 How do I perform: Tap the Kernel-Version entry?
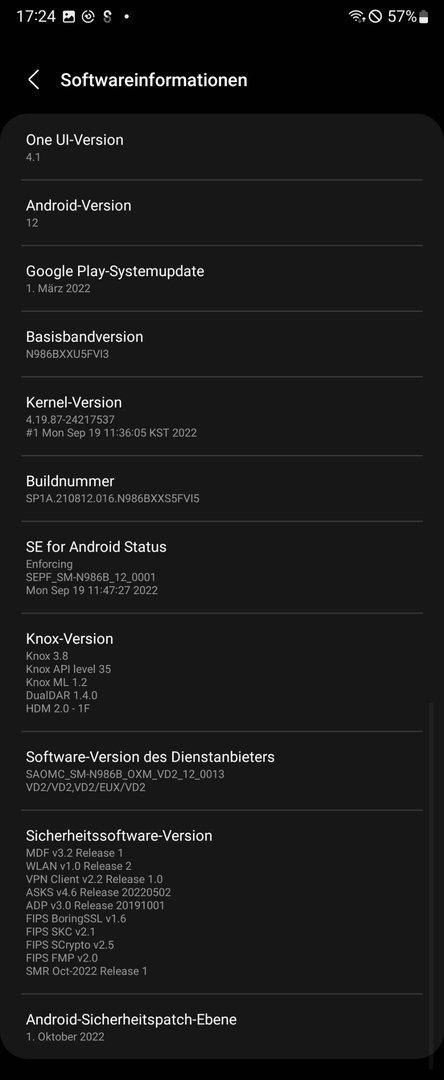tap(222, 416)
